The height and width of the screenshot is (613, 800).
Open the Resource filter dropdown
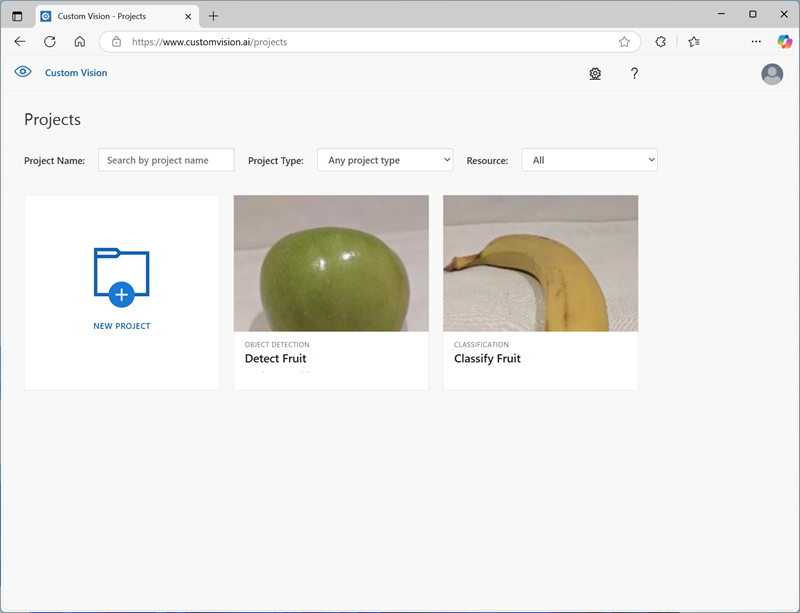click(x=589, y=159)
